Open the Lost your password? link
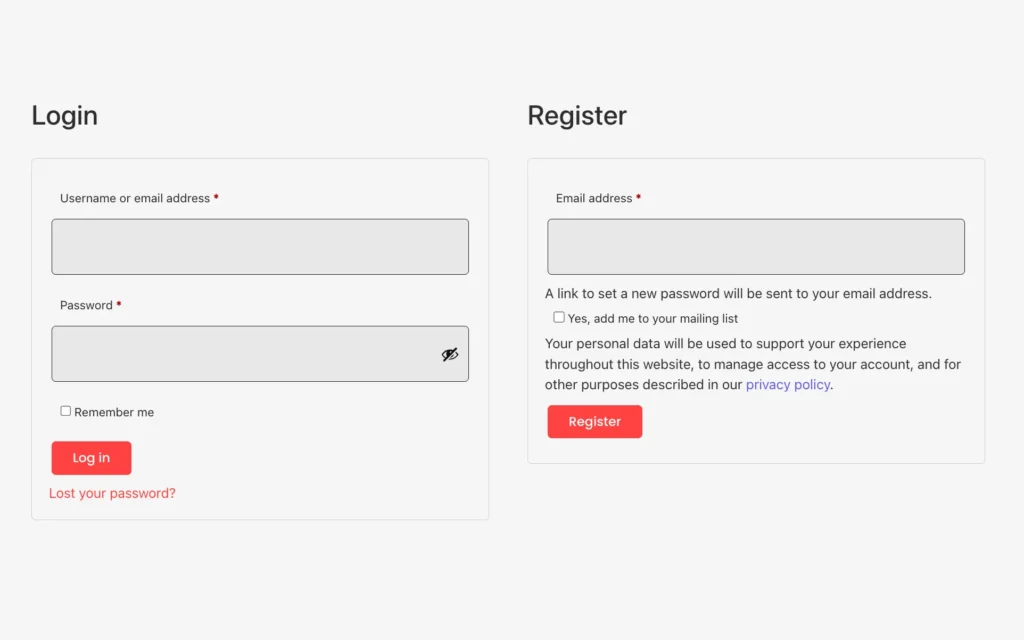This screenshot has width=1024, height=640. click(x=112, y=493)
